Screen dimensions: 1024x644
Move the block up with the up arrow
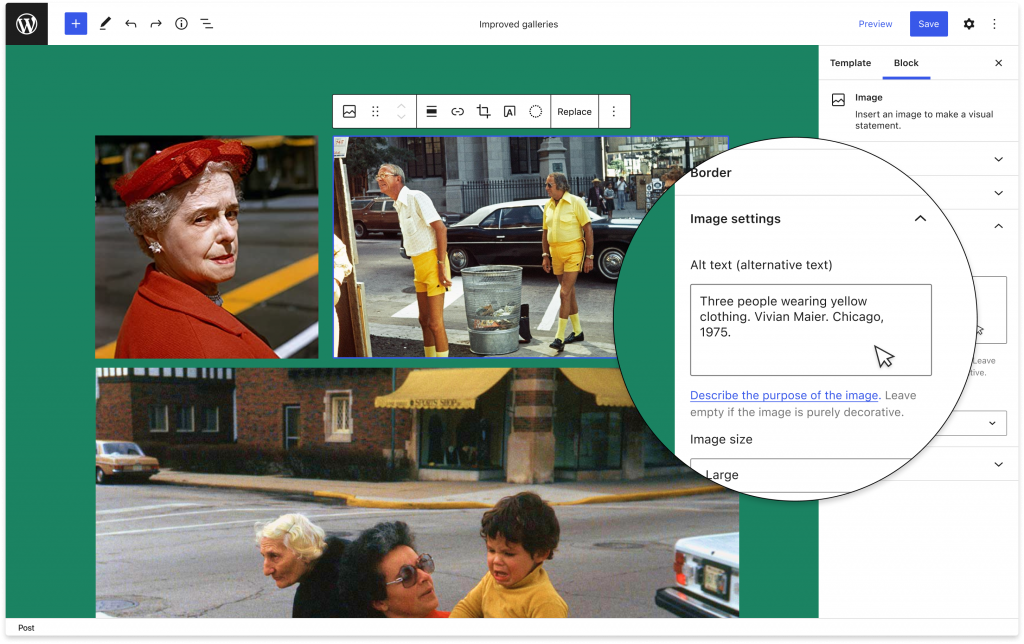pyautogui.click(x=402, y=106)
